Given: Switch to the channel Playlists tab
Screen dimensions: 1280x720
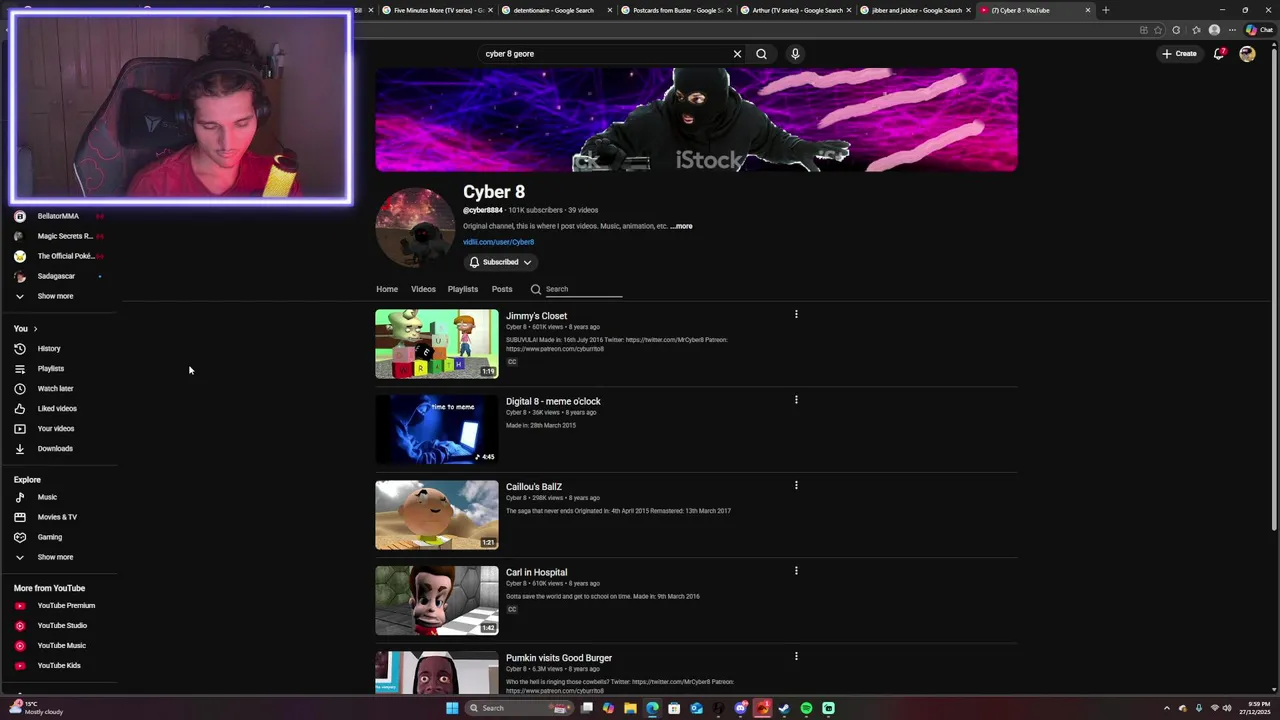Looking at the screenshot, I should pyautogui.click(x=463, y=289).
